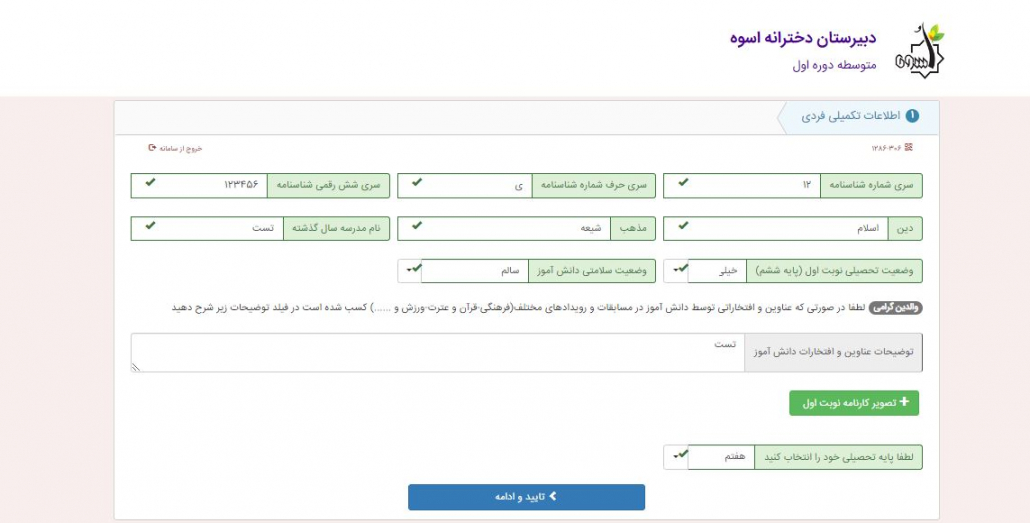Click the 'متوسطه دوره اول' subtitle
This screenshot has width=1030, height=523.
pos(834,65)
